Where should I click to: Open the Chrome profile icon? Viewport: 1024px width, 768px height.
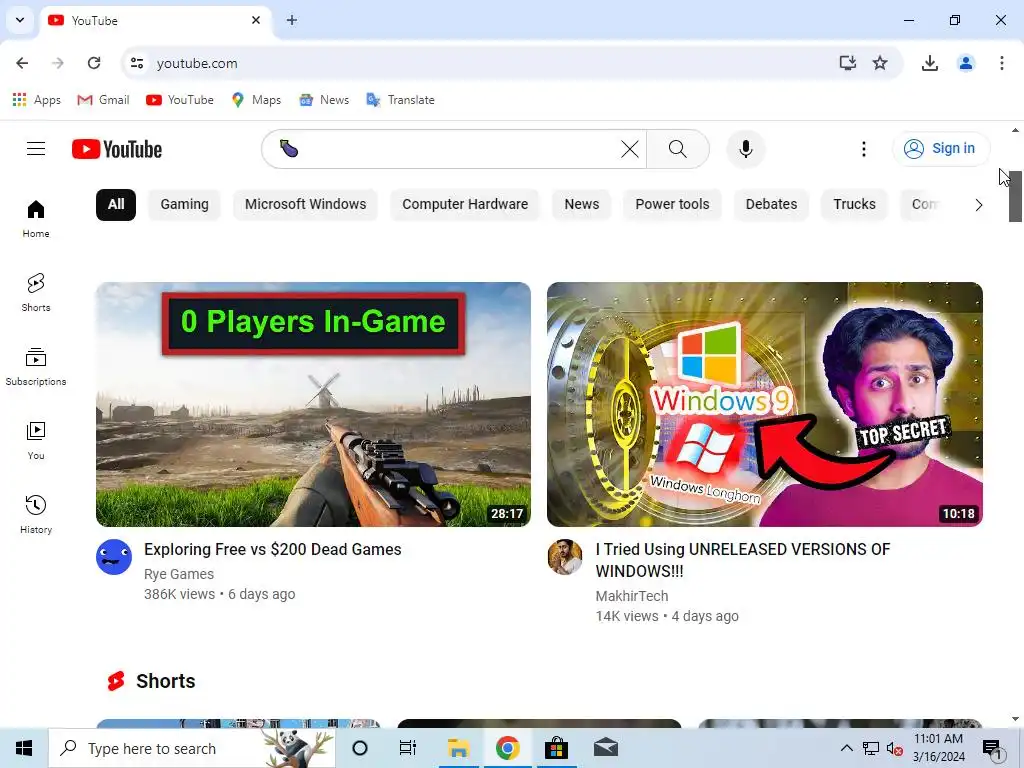click(x=966, y=63)
